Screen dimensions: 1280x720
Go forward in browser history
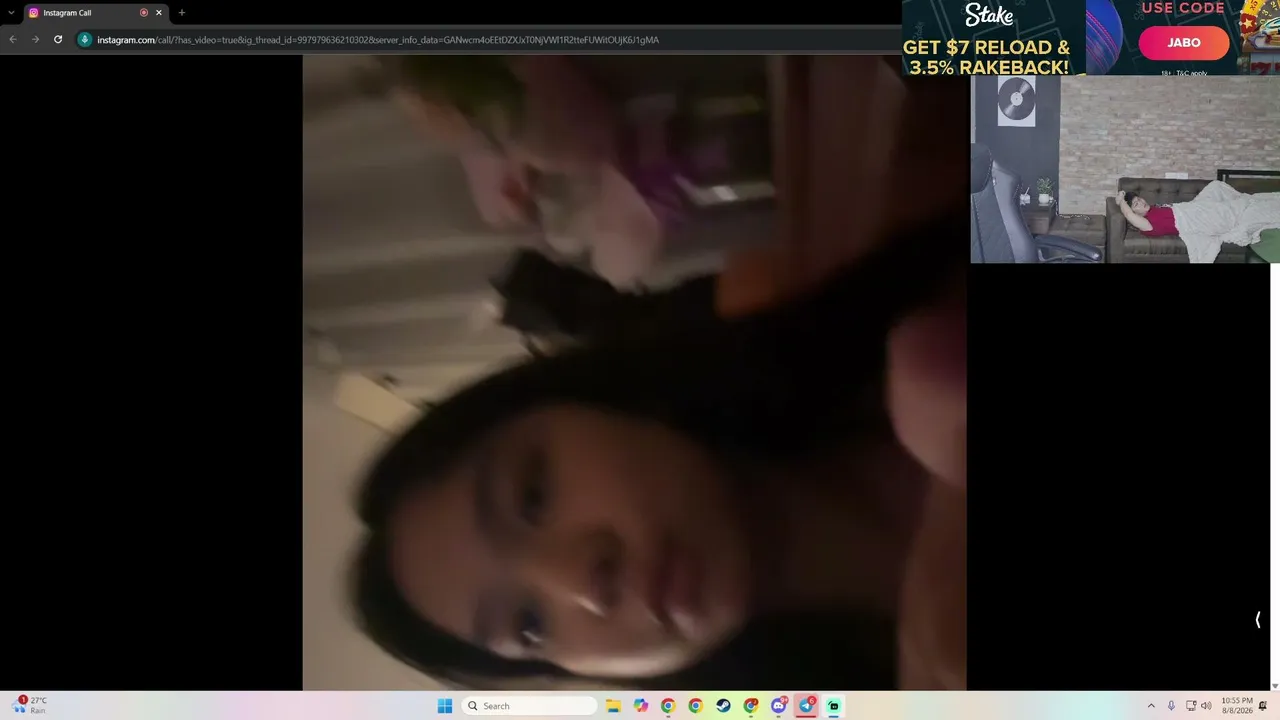pyautogui.click(x=35, y=40)
